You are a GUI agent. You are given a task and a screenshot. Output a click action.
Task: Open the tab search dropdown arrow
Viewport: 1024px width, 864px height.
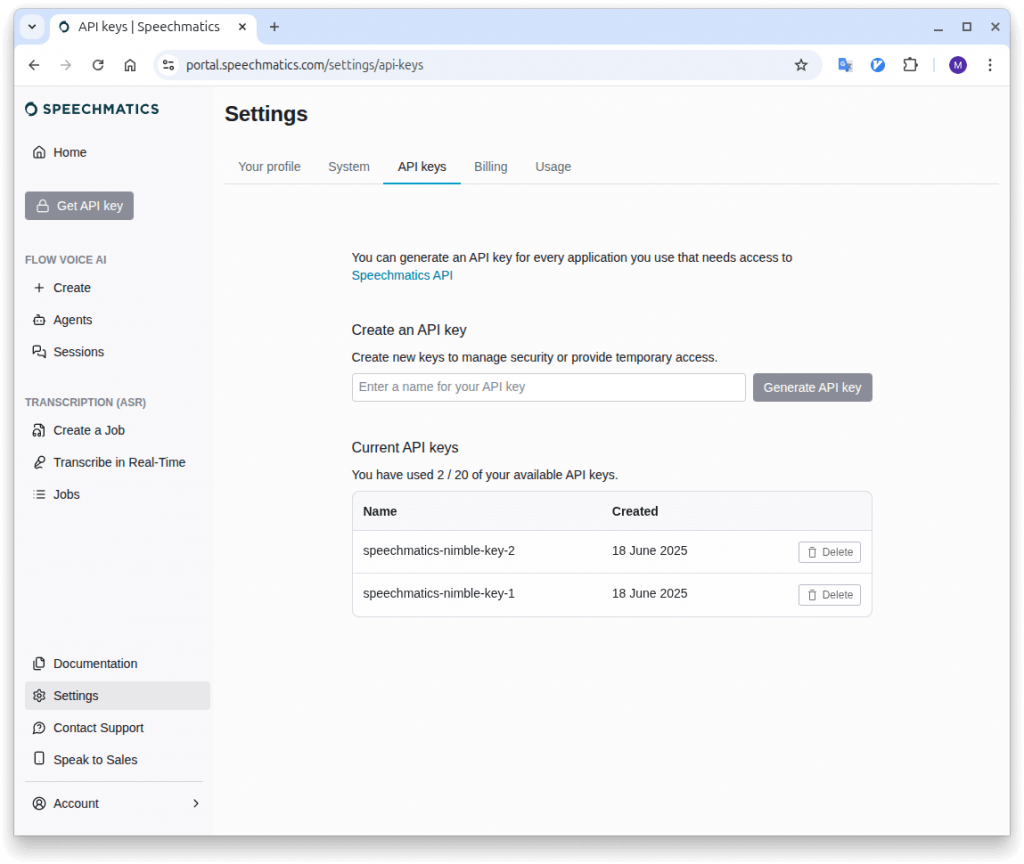pyautogui.click(x=32, y=27)
